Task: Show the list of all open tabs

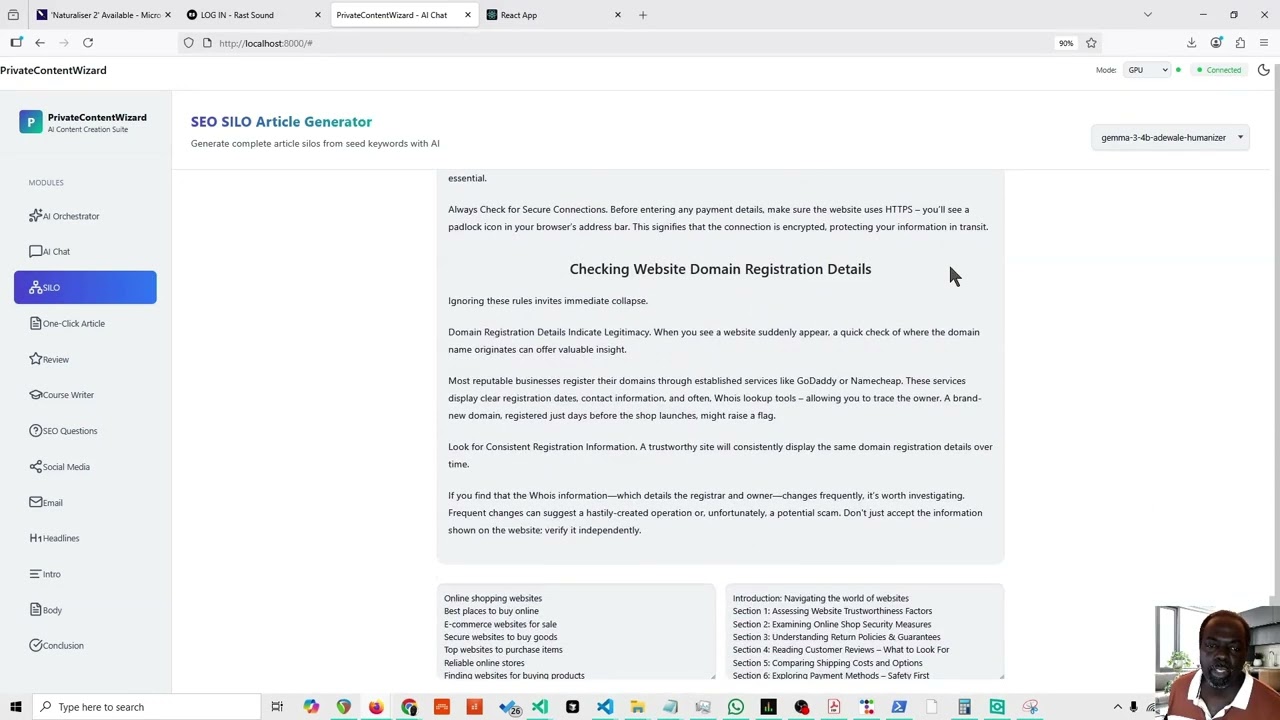Action: [x=1148, y=15]
